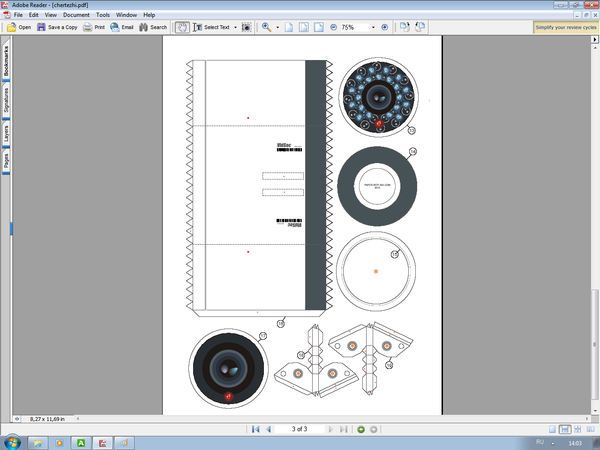Image resolution: width=600 pixels, height=450 pixels.
Task: Click the 75% zoom value field
Action: [355, 27]
